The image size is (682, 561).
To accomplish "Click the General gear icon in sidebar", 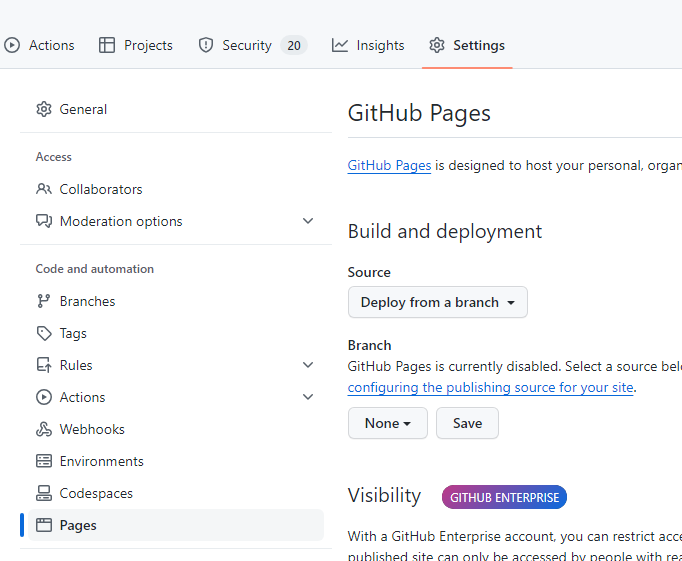I will 44,109.
